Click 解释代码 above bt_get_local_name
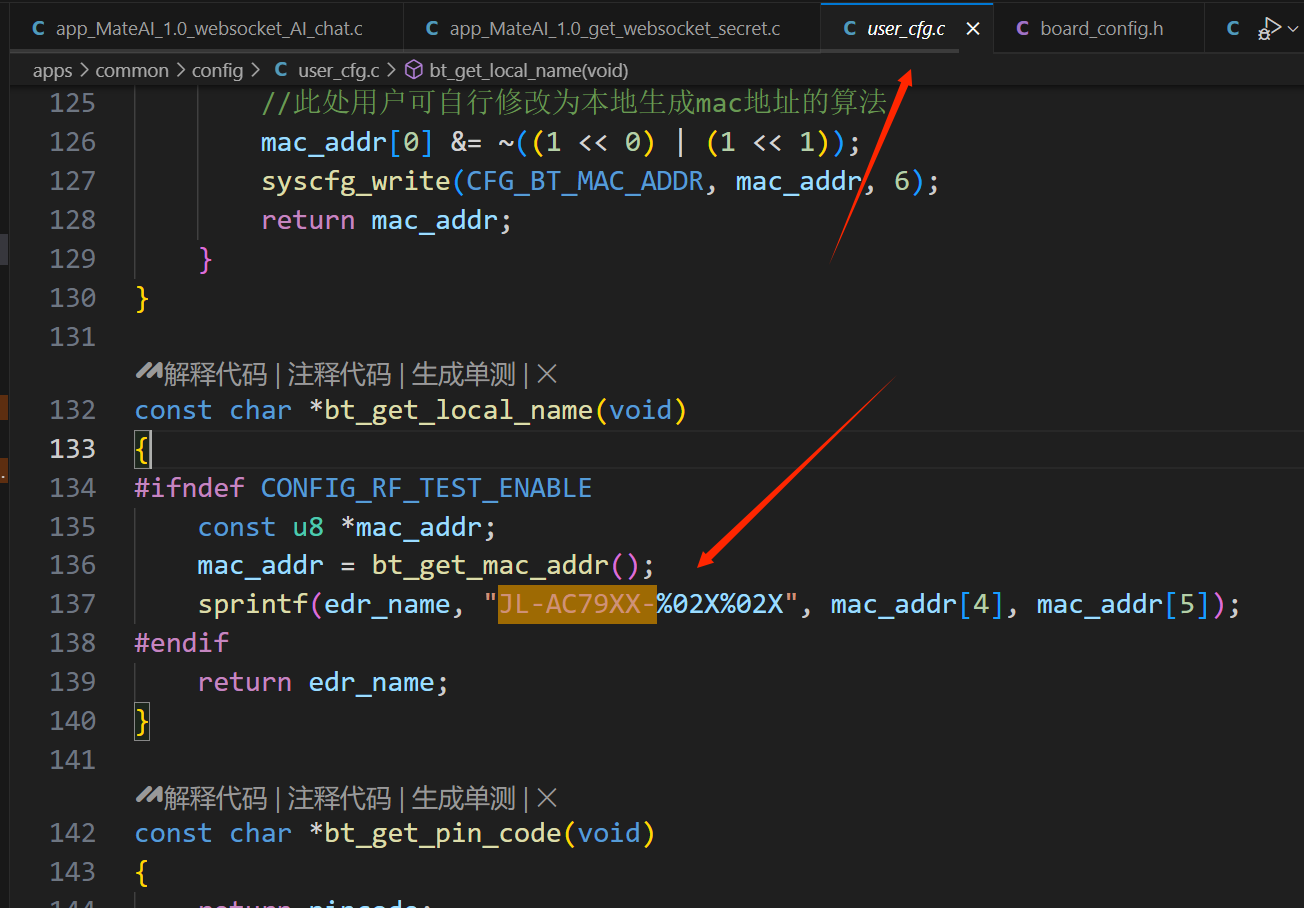This screenshot has width=1304, height=908. (215, 375)
